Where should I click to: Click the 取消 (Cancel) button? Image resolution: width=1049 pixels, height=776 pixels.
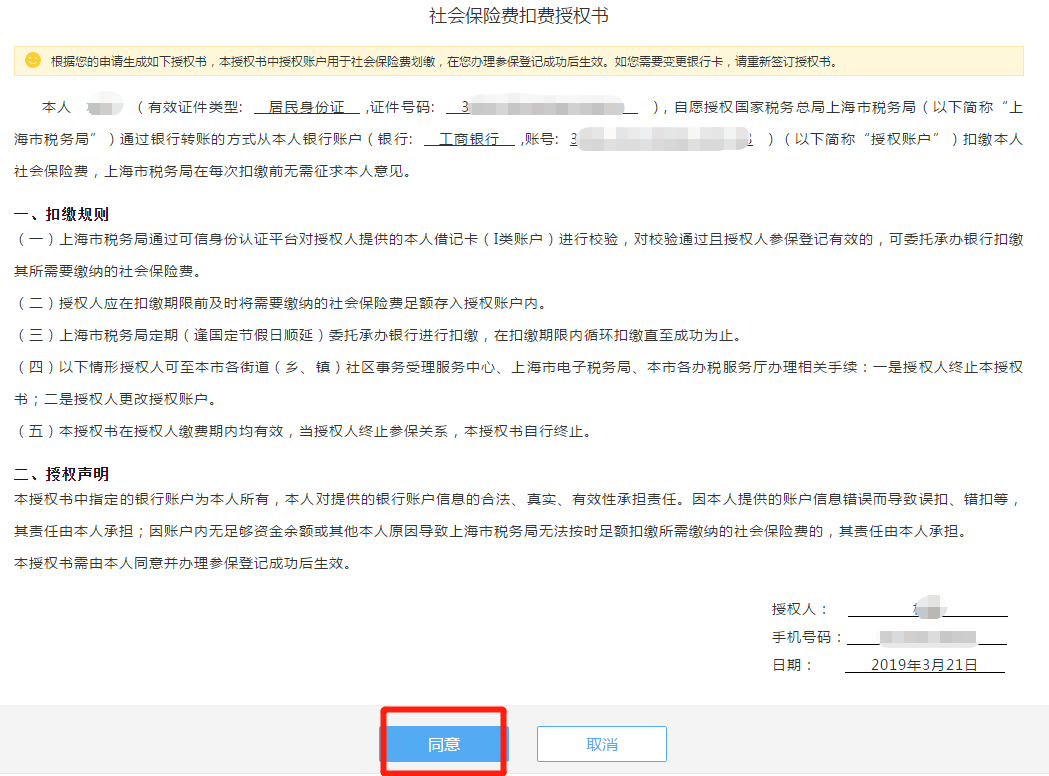[601, 744]
